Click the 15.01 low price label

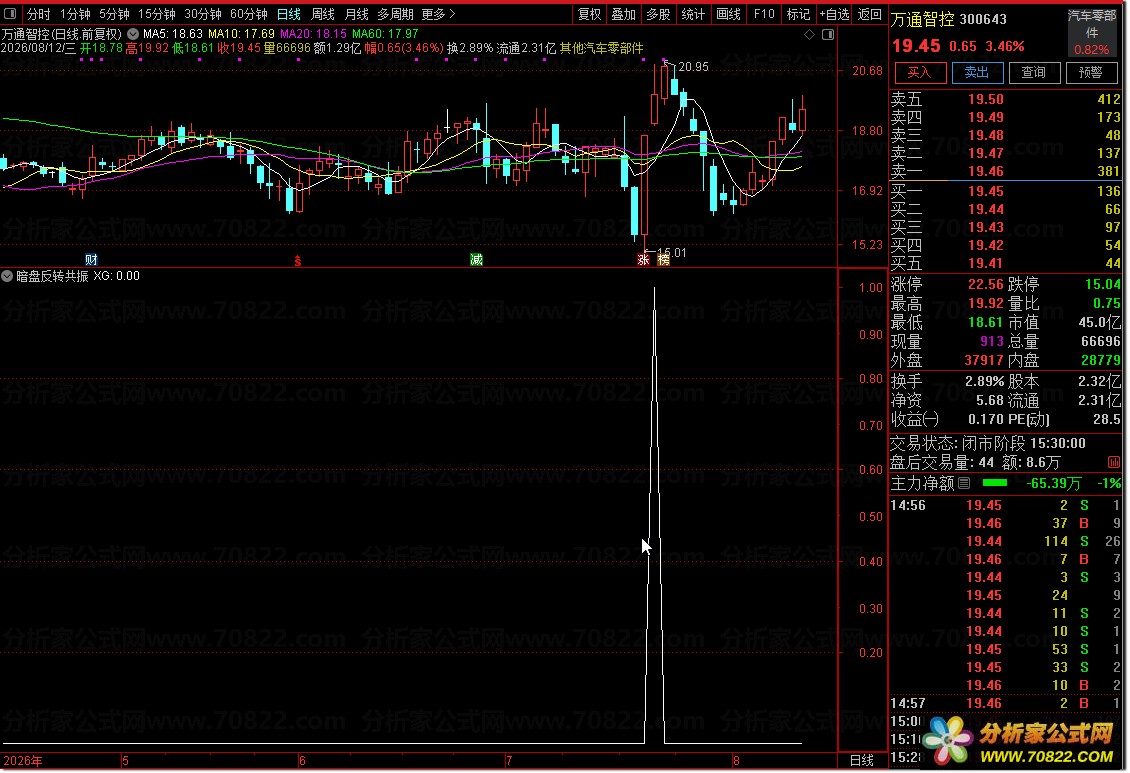click(672, 253)
